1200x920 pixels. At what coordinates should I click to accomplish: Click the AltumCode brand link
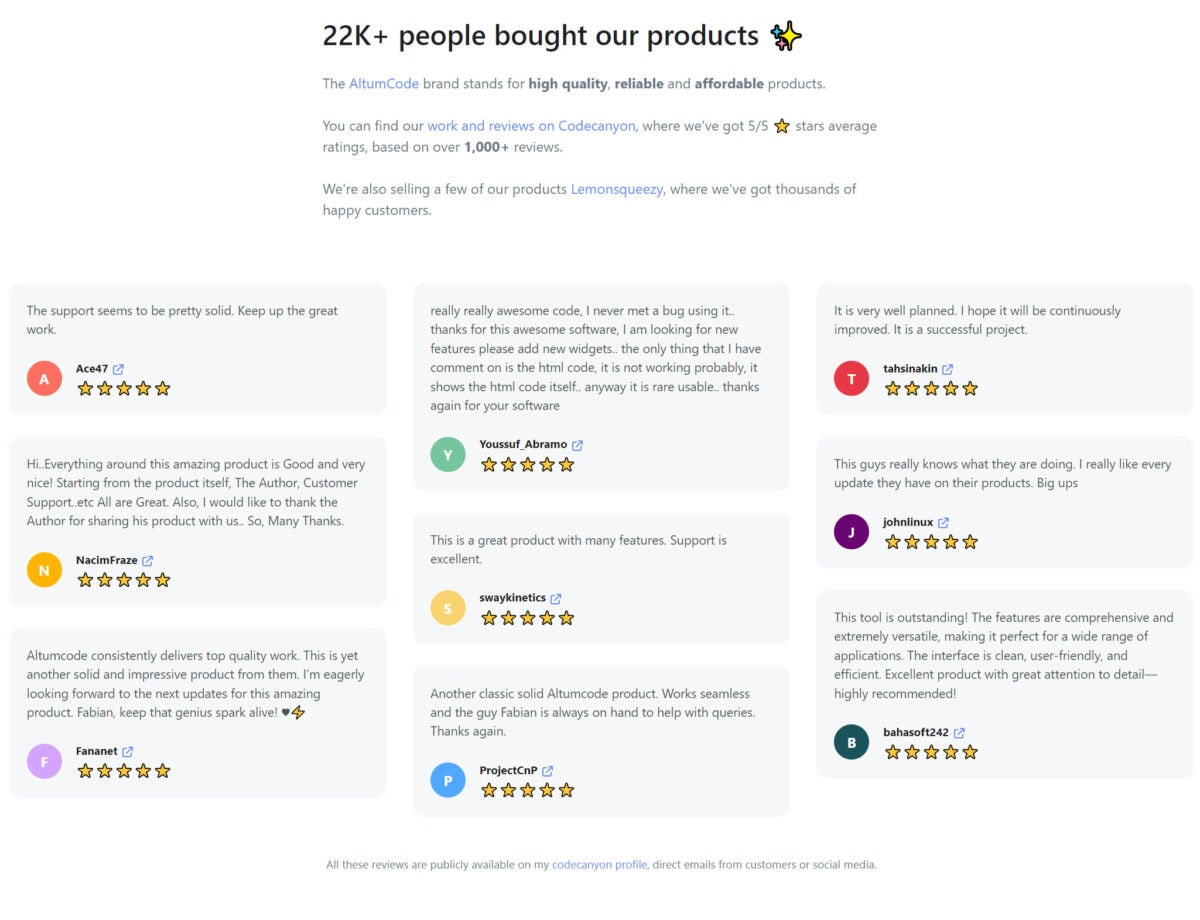[384, 84]
